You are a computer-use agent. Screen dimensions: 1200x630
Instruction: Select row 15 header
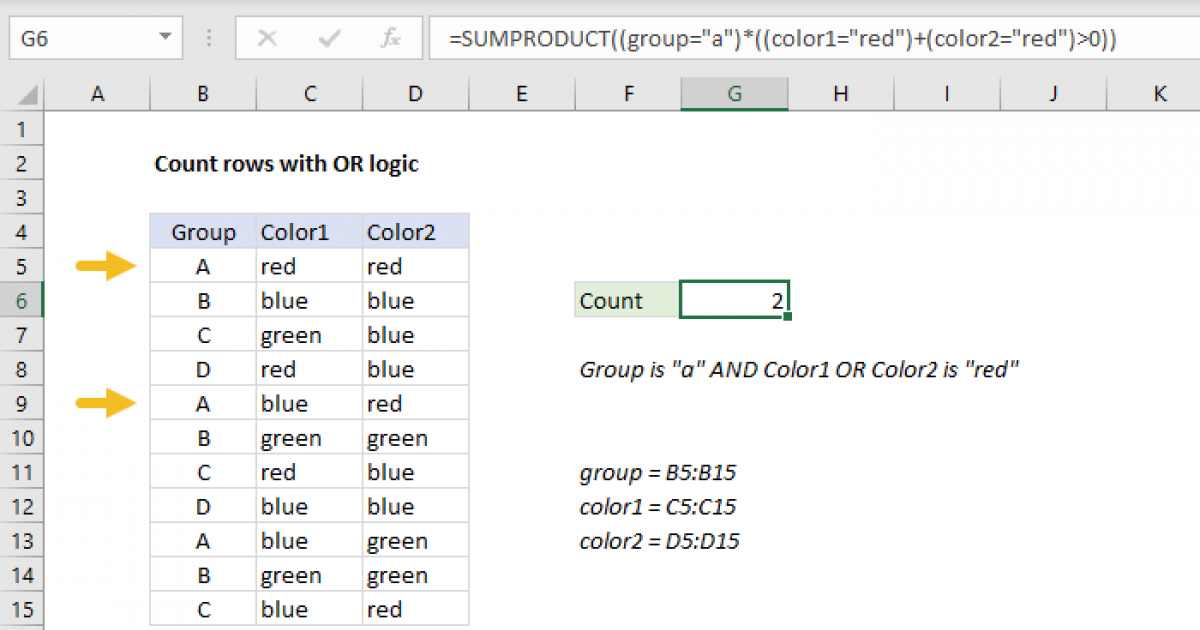[22, 609]
